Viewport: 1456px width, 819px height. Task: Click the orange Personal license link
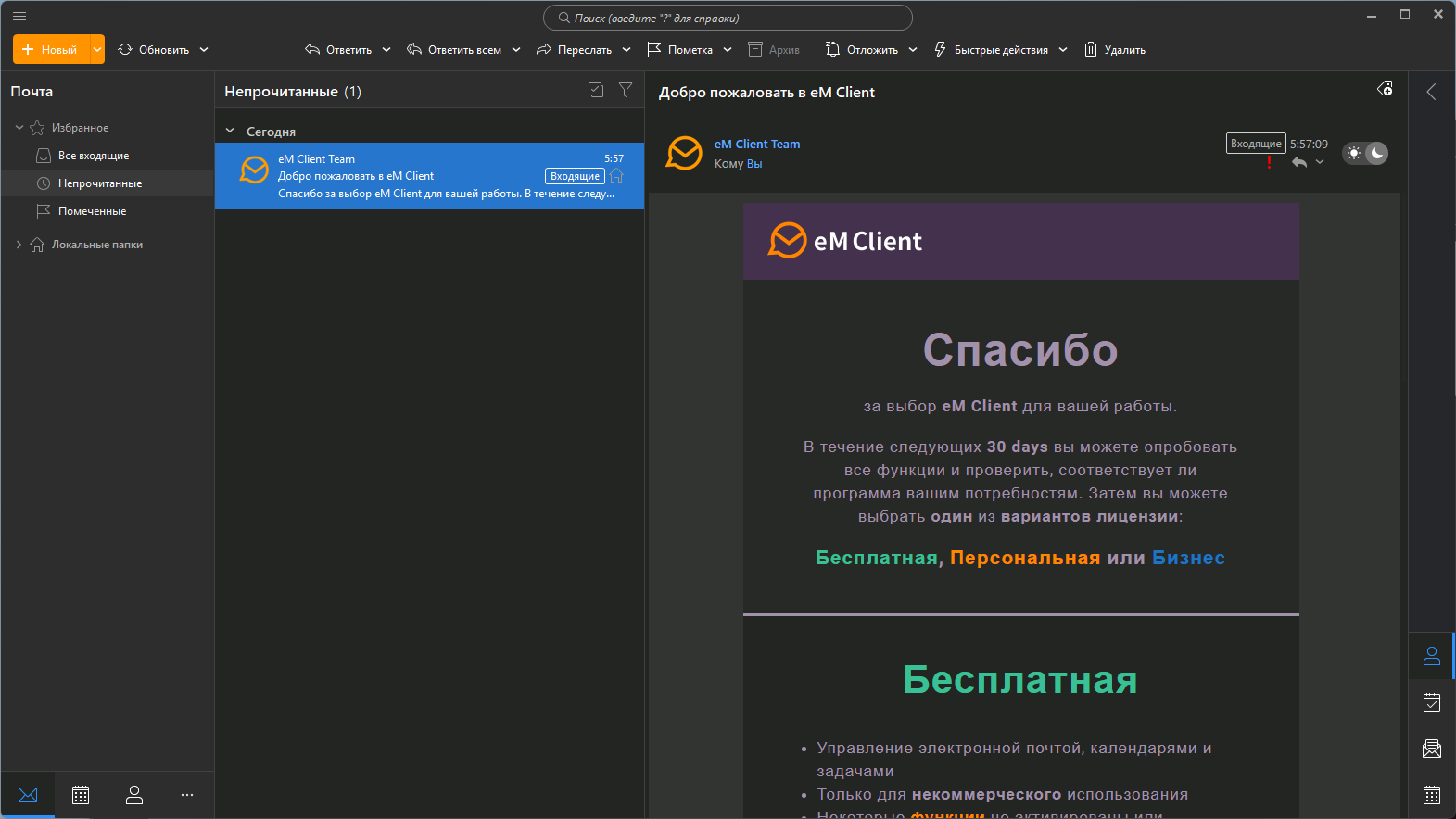pyautogui.click(x=1025, y=558)
